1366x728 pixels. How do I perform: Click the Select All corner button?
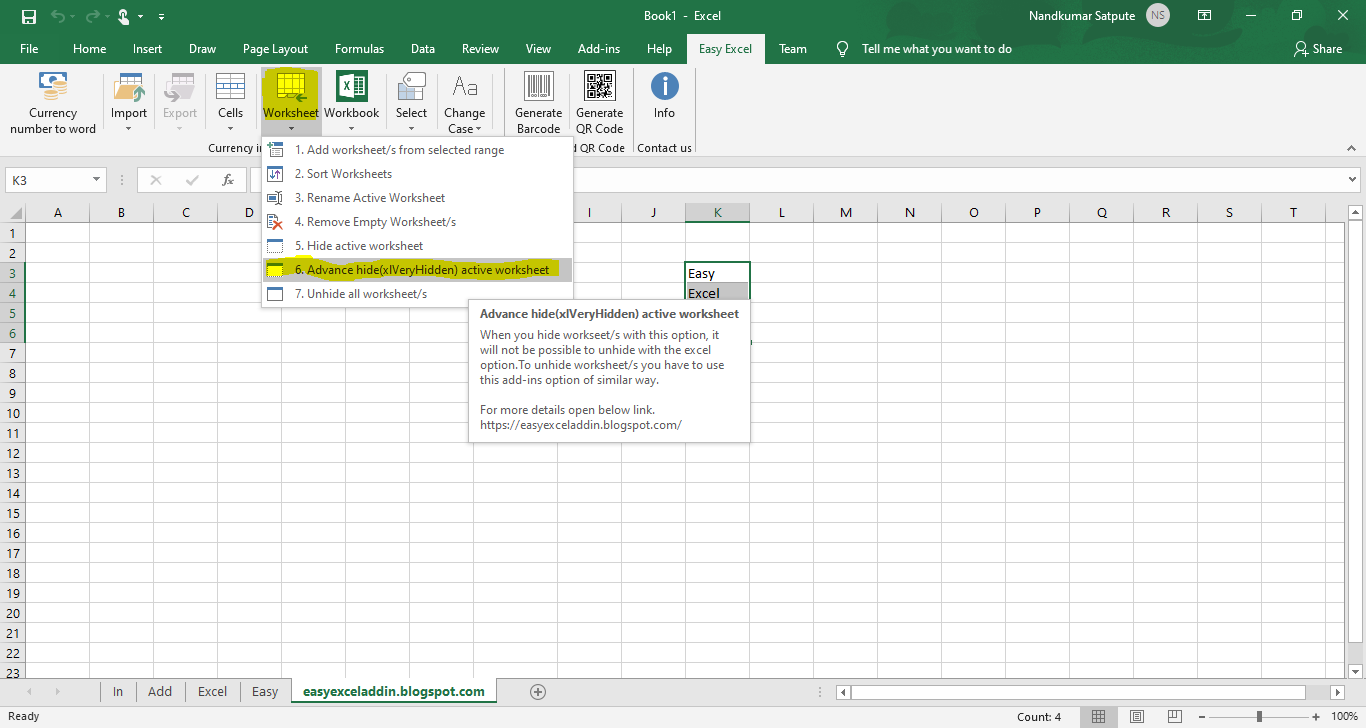tap(13, 212)
